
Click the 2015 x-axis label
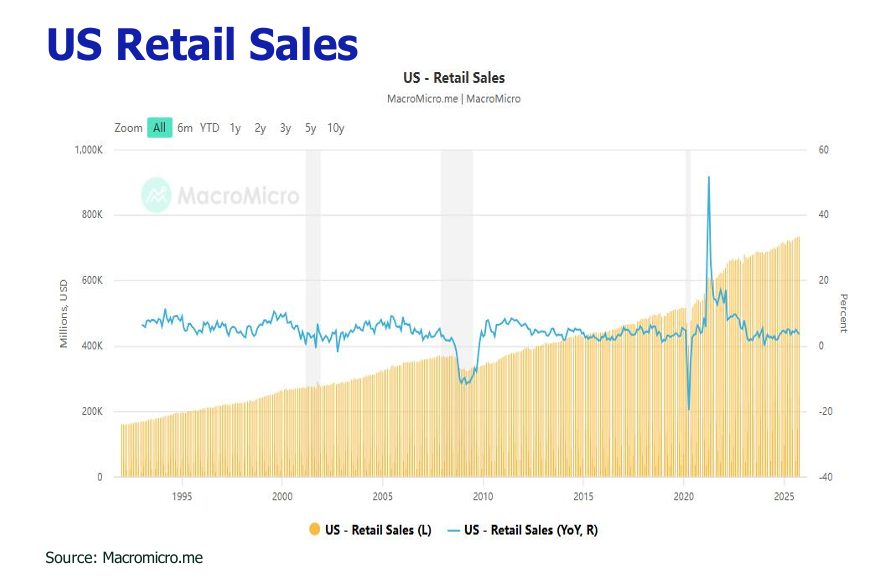point(584,495)
